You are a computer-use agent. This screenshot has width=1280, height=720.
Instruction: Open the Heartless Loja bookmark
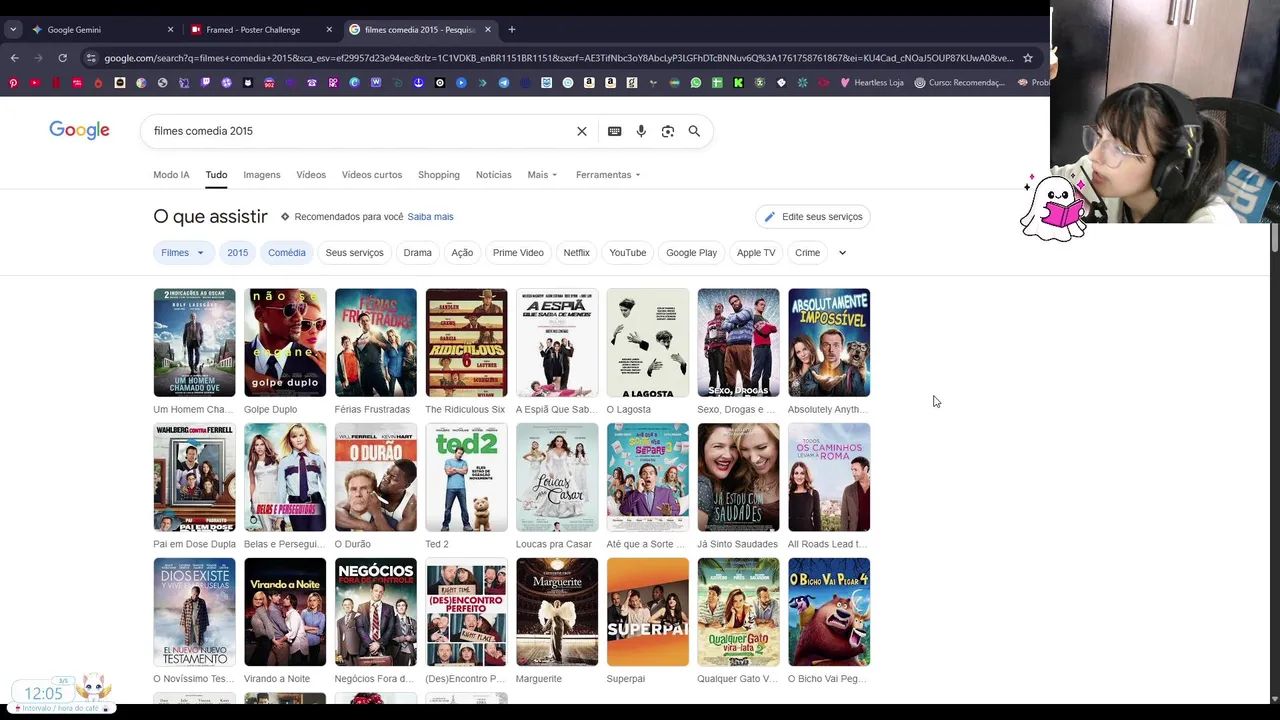[x=872, y=83]
